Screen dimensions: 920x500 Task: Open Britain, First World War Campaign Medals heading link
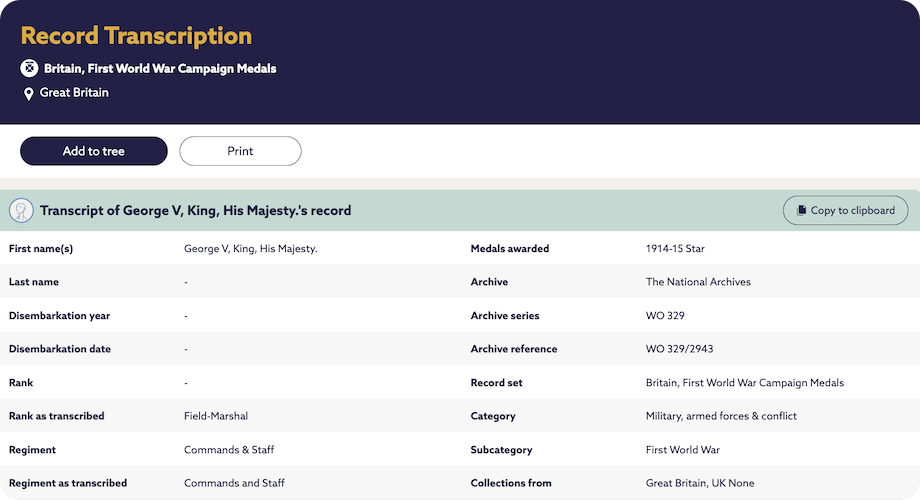coord(160,69)
